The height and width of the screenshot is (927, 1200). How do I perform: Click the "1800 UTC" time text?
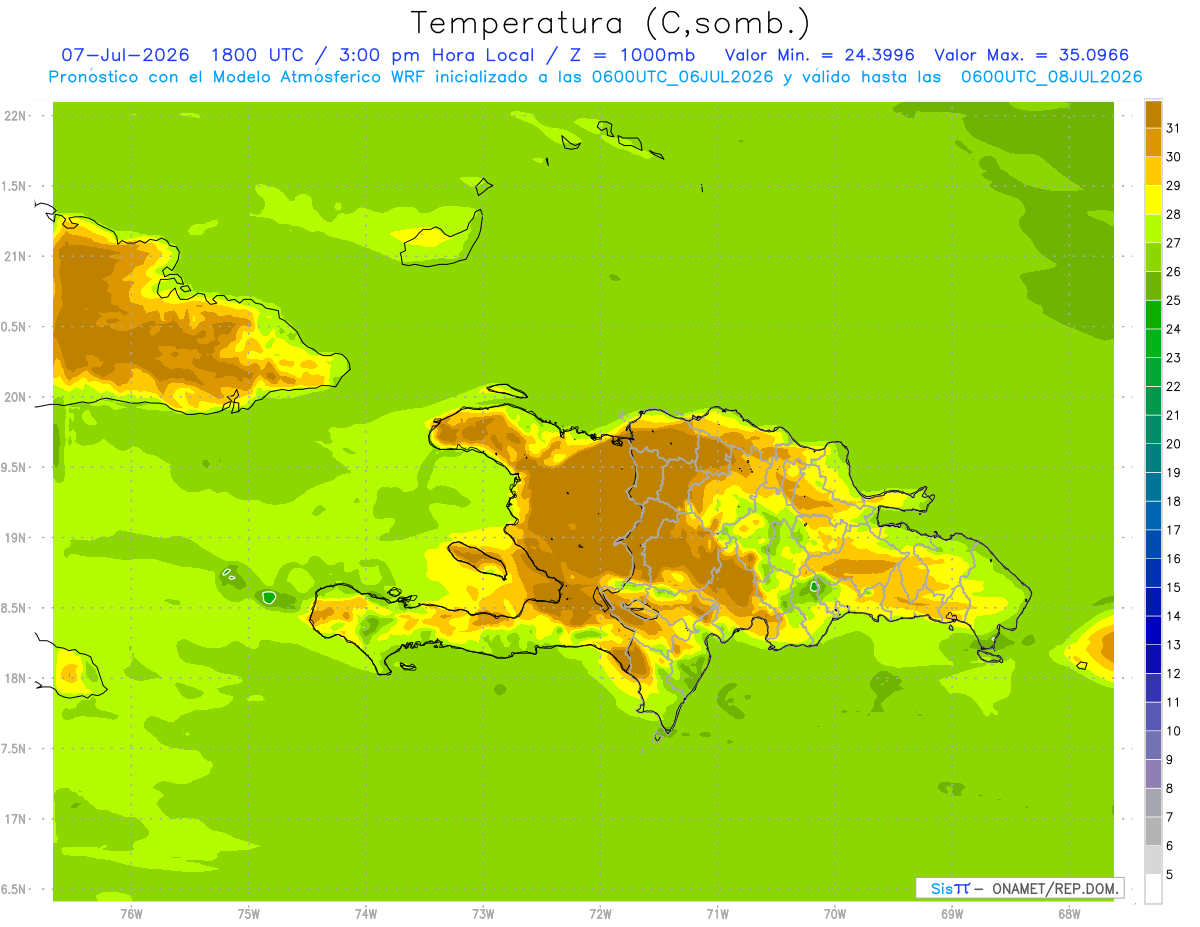coord(259,55)
